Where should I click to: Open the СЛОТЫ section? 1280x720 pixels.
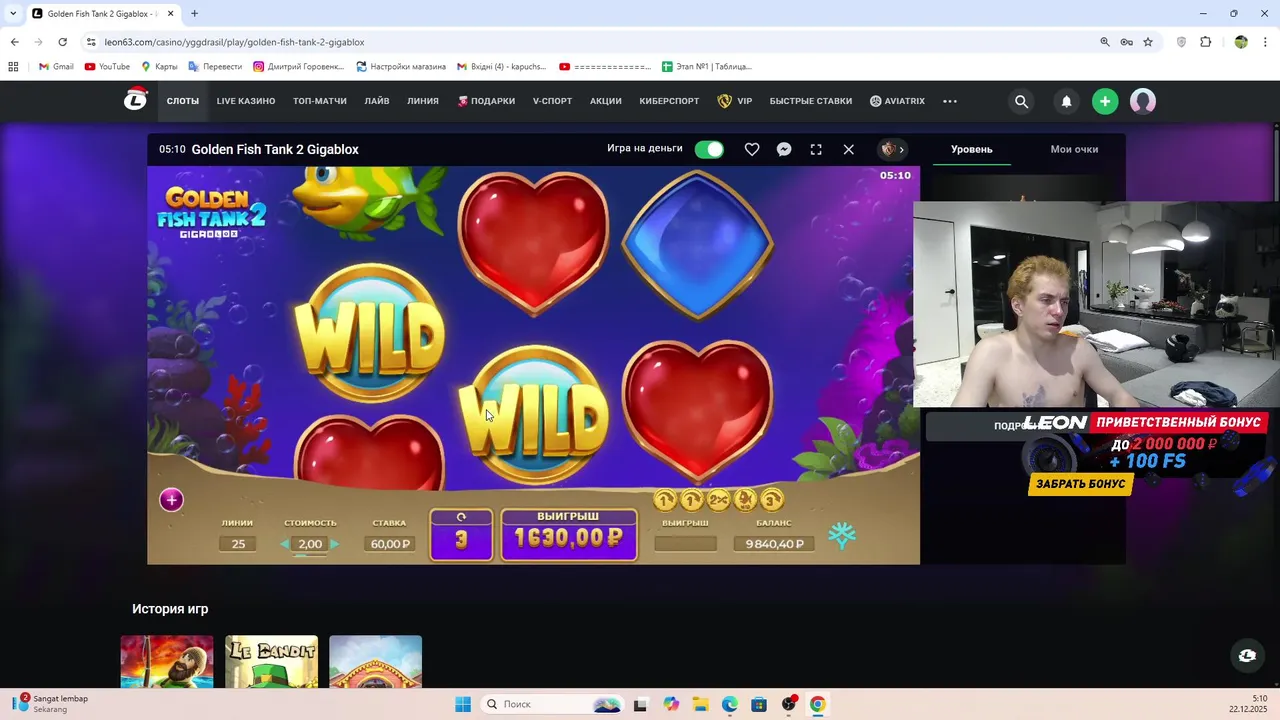(x=183, y=101)
